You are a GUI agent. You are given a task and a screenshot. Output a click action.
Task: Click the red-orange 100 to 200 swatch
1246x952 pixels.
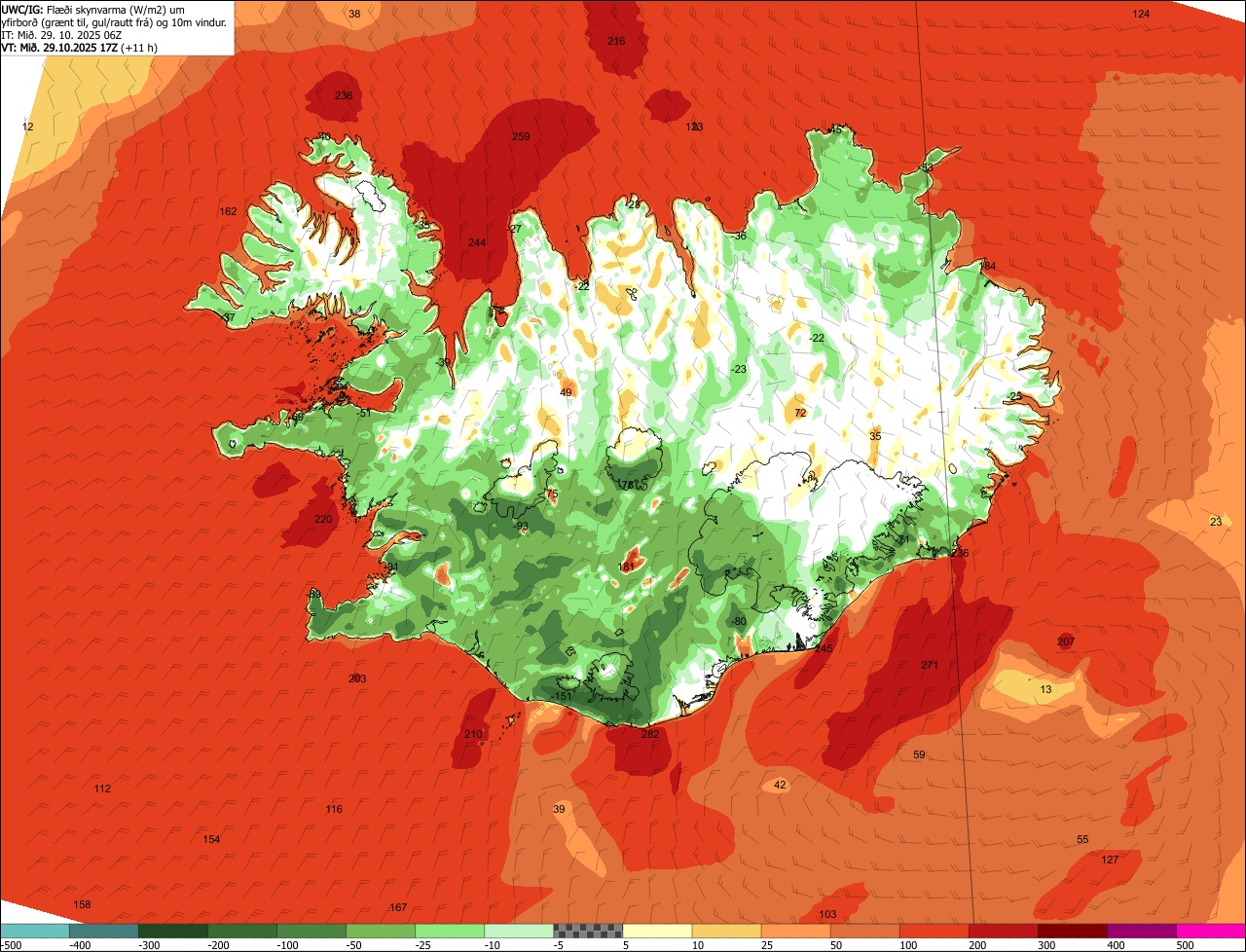tap(933, 931)
